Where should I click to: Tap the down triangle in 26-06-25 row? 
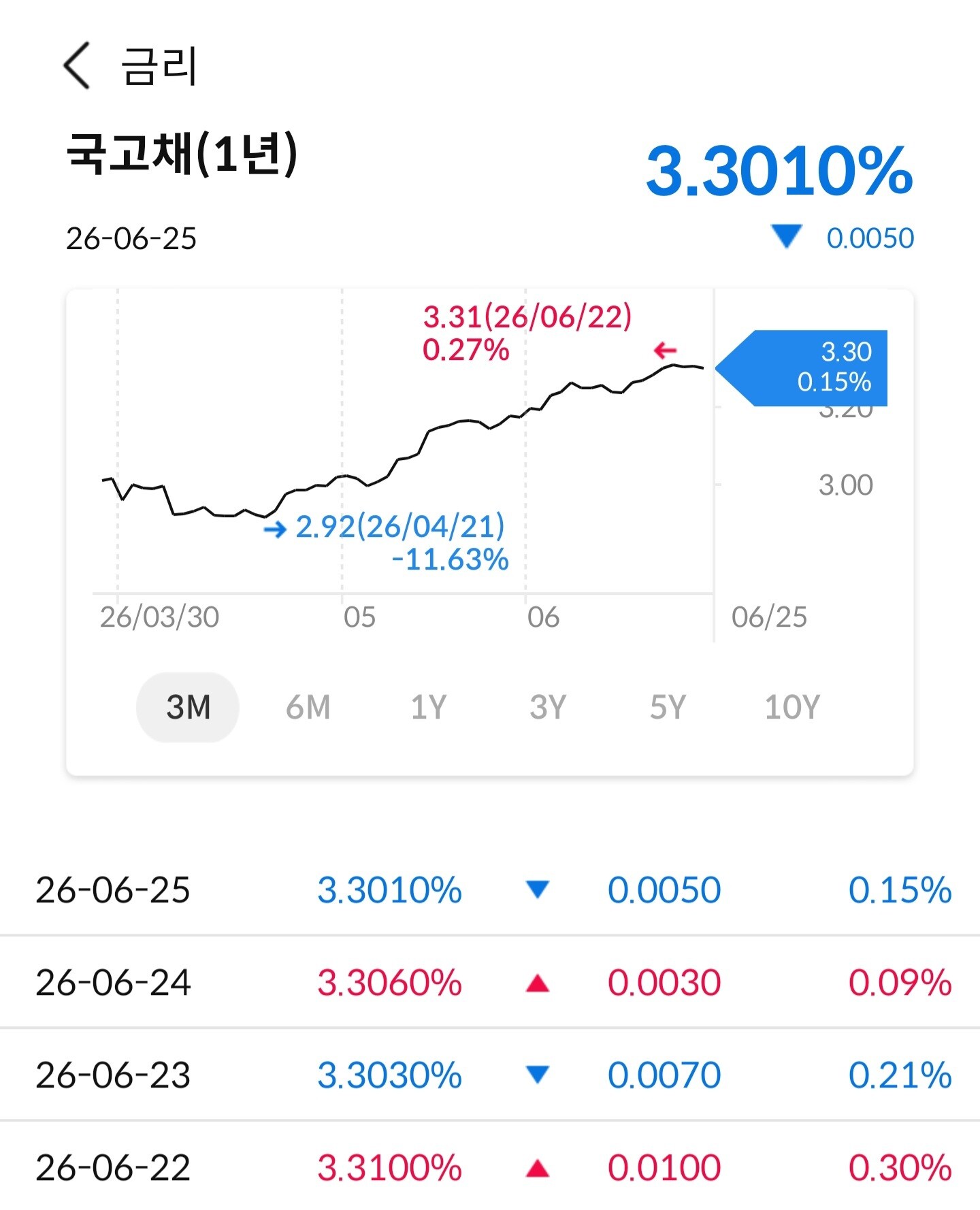[x=538, y=889]
